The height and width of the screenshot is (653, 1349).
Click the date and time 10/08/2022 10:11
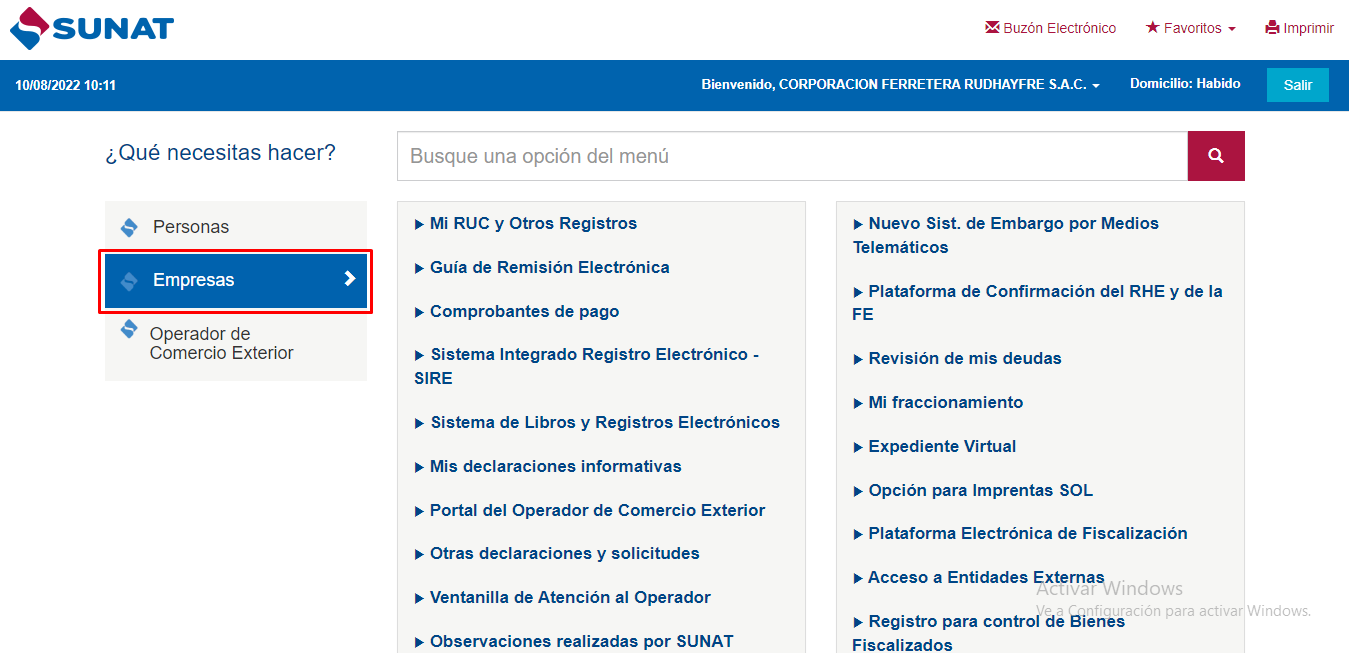pos(66,85)
